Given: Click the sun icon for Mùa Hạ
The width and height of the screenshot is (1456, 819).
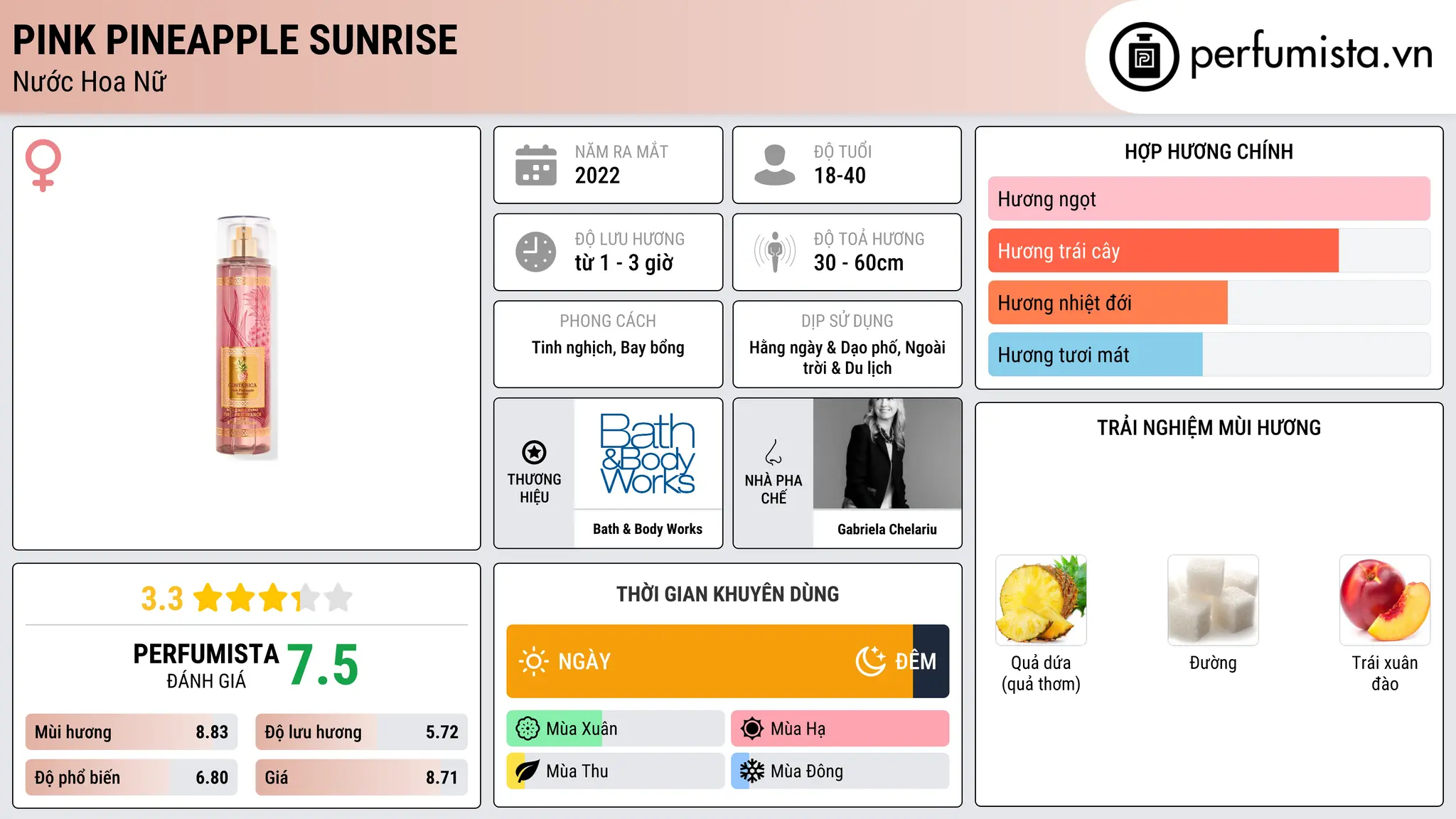Looking at the screenshot, I should coord(752,729).
